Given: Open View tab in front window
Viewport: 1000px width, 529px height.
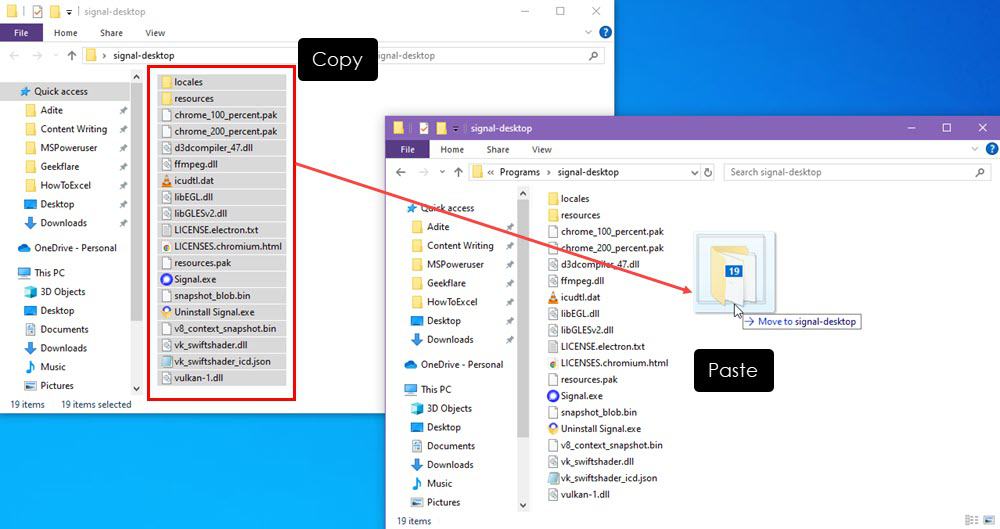Looking at the screenshot, I should click(x=541, y=149).
